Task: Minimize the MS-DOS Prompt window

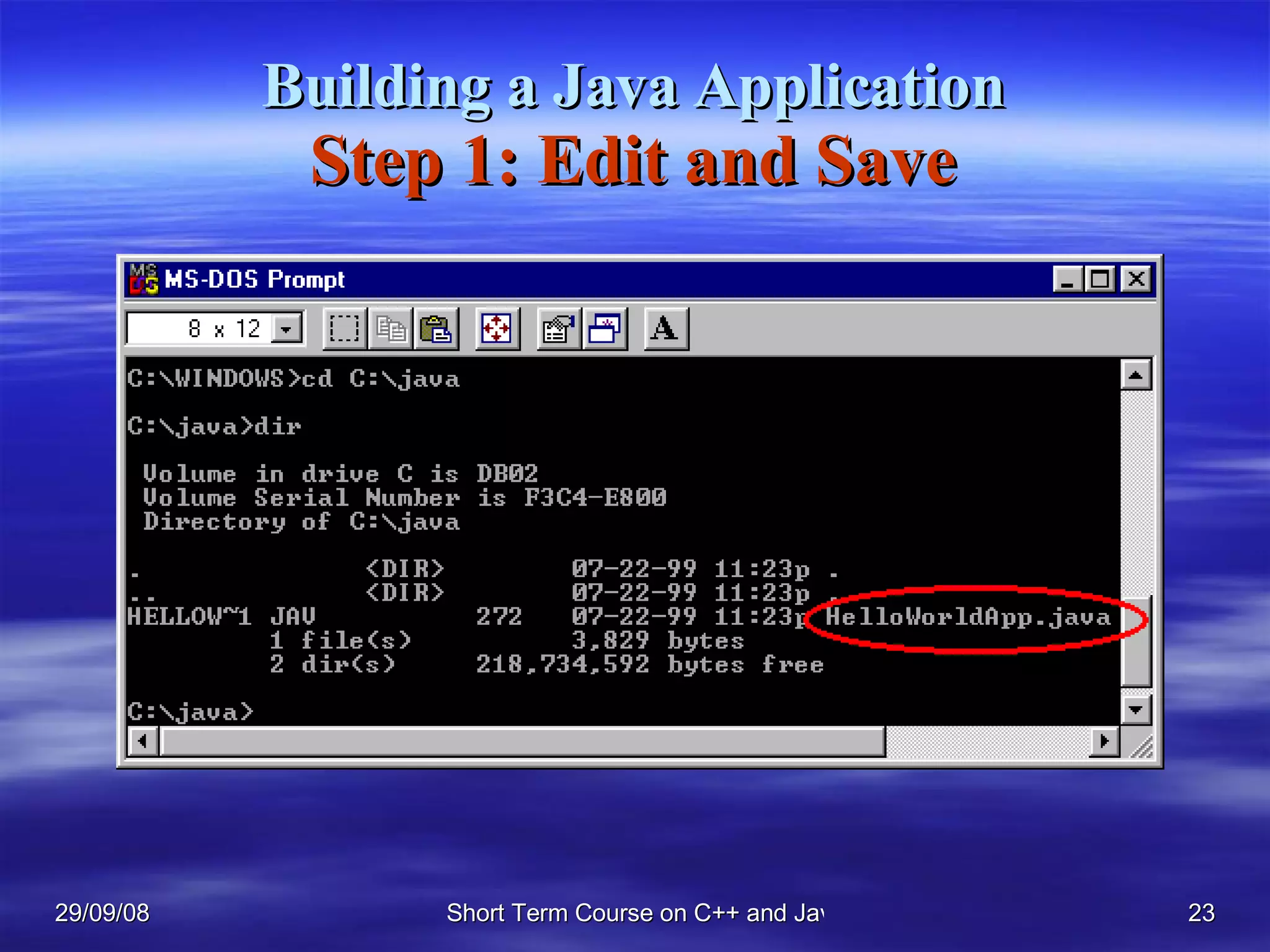Action: (x=1067, y=280)
